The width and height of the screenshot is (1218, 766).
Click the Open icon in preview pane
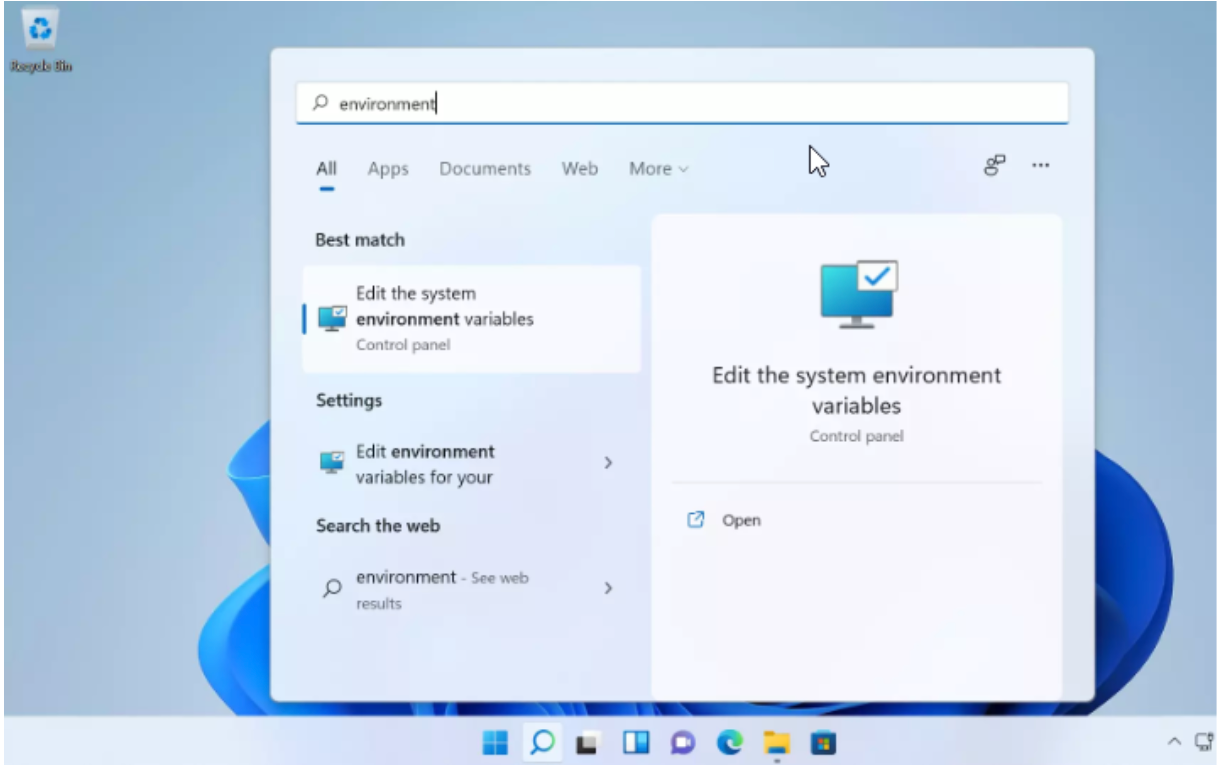tap(696, 520)
